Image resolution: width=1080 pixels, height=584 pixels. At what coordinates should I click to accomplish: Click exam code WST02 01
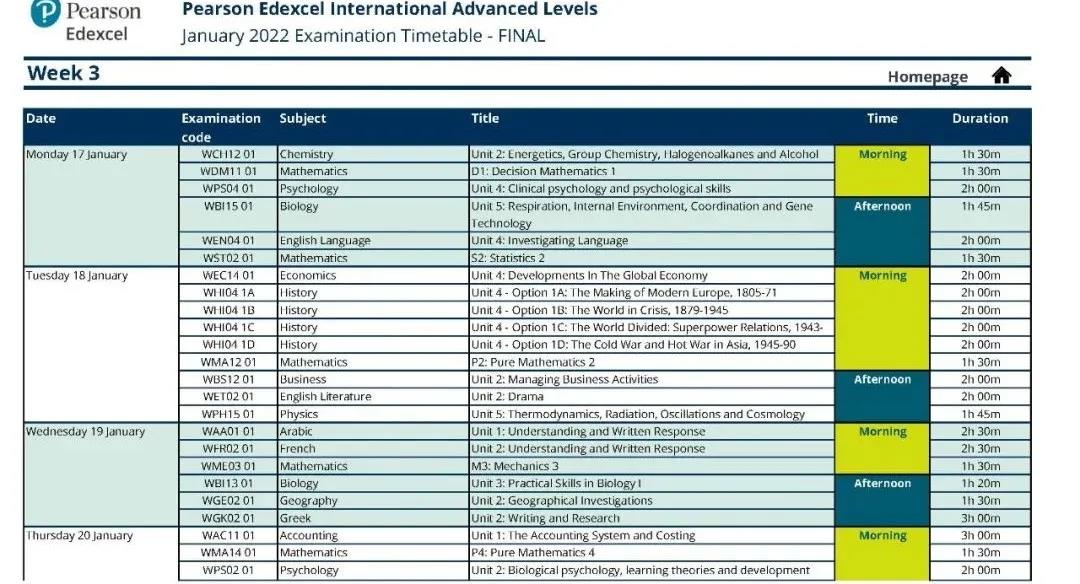coord(228,258)
